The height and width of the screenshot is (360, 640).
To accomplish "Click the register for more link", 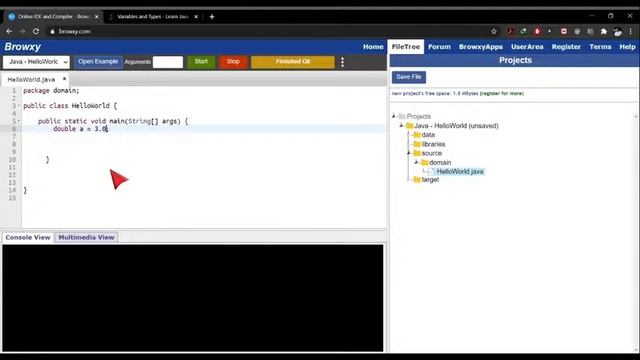I will (x=502, y=93).
